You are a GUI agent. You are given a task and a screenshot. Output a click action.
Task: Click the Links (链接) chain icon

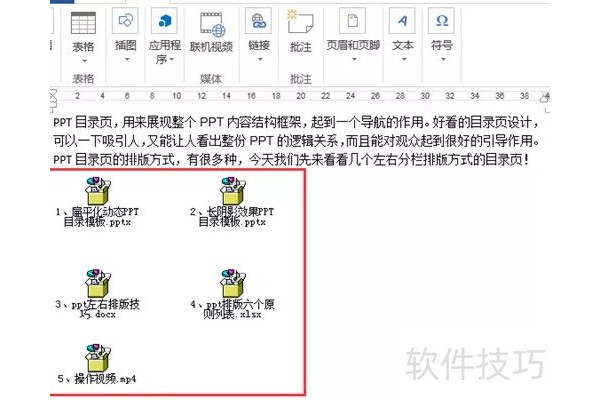[259, 20]
